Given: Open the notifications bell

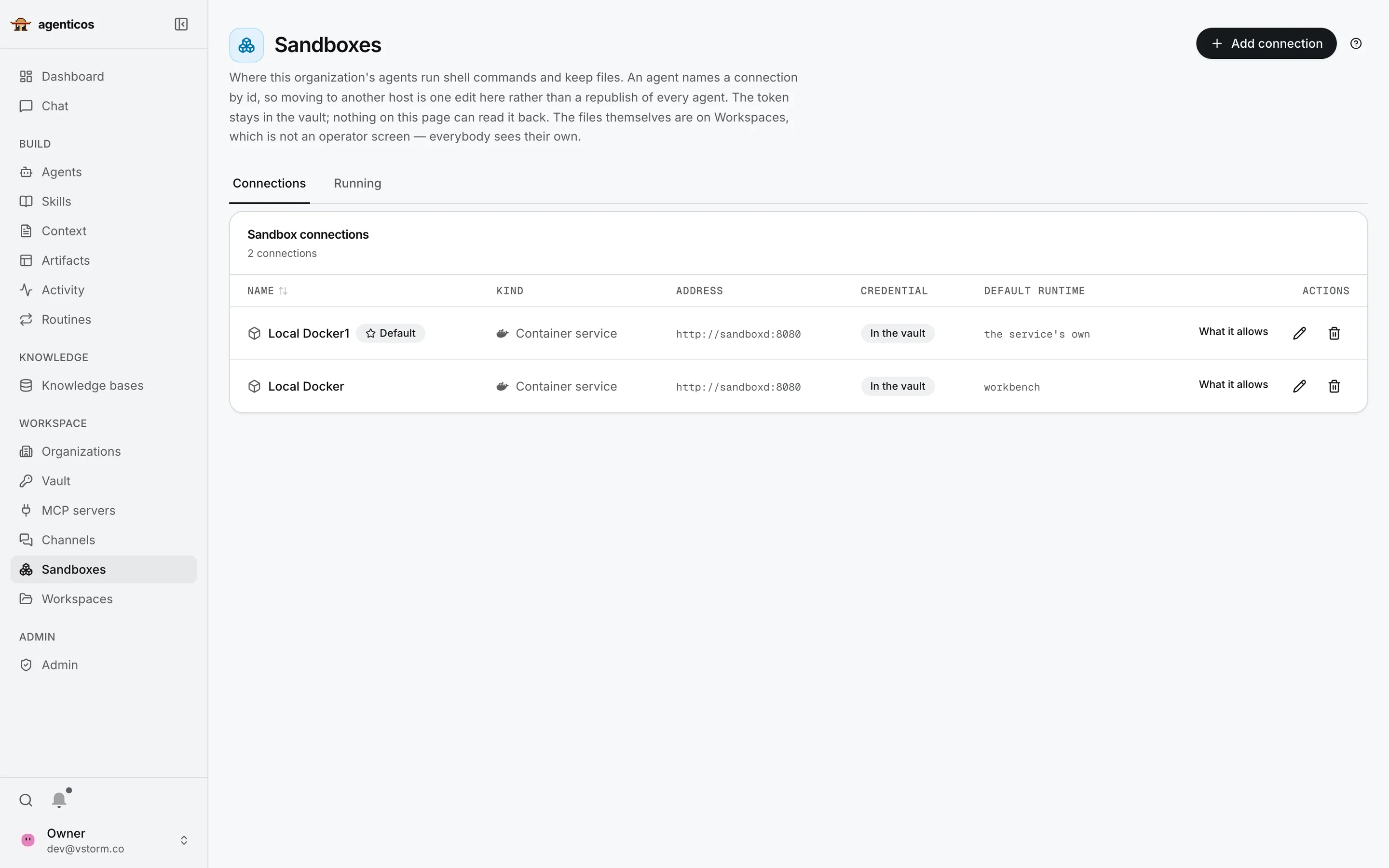Looking at the screenshot, I should pyautogui.click(x=59, y=800).
